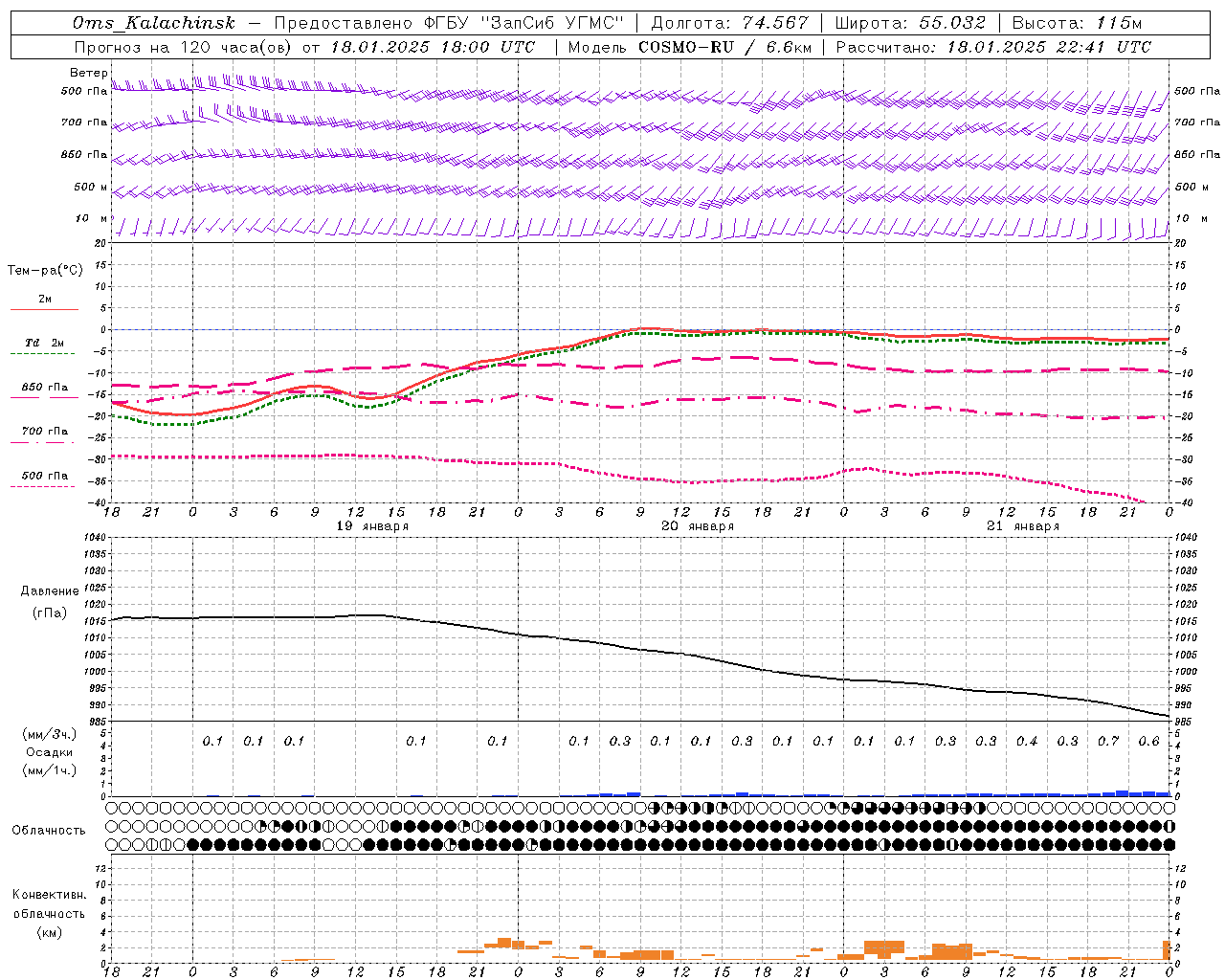The image size is (1225, 980).
Task: Click the '(км)' convective height unit
Action: click(50, 932)
